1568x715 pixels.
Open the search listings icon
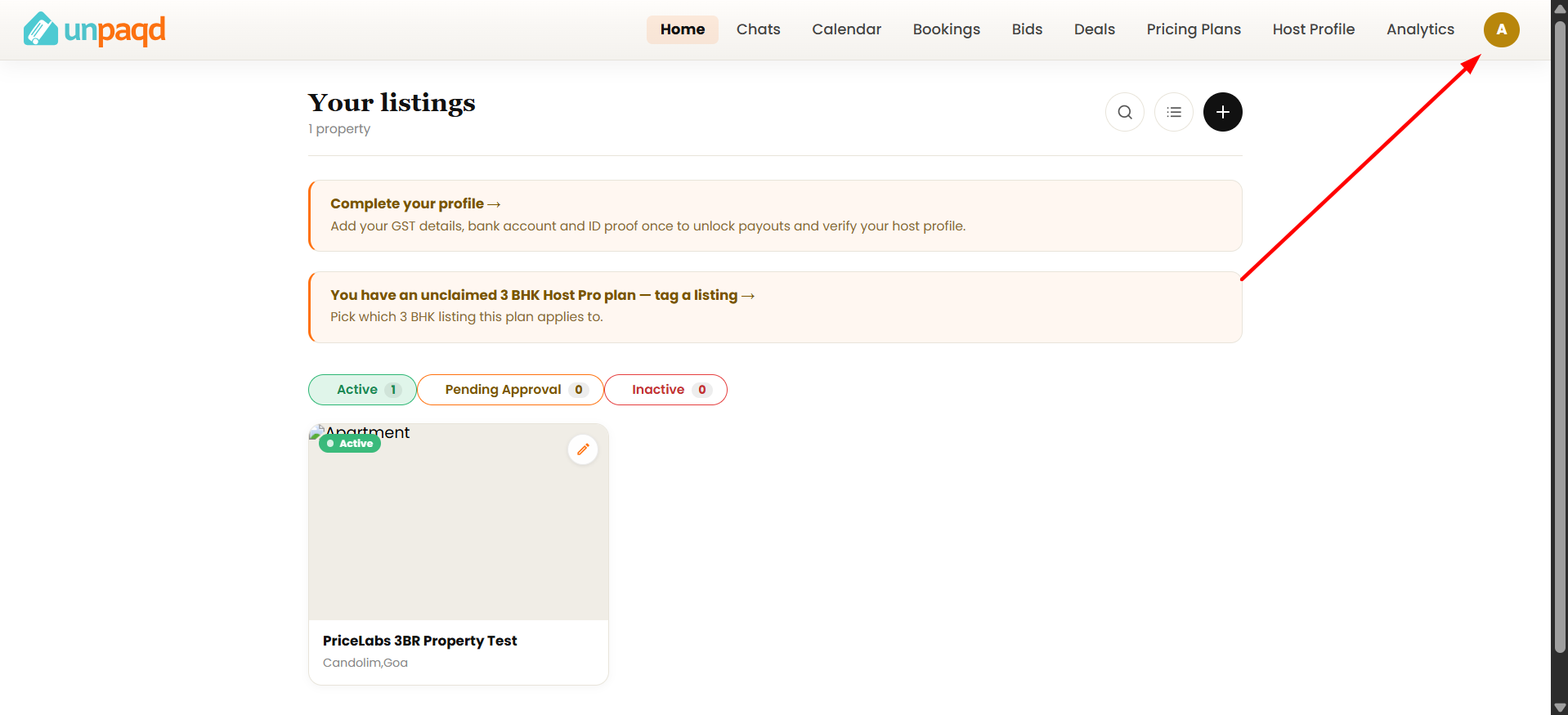pyautogui.click(x=1125, y=112)
